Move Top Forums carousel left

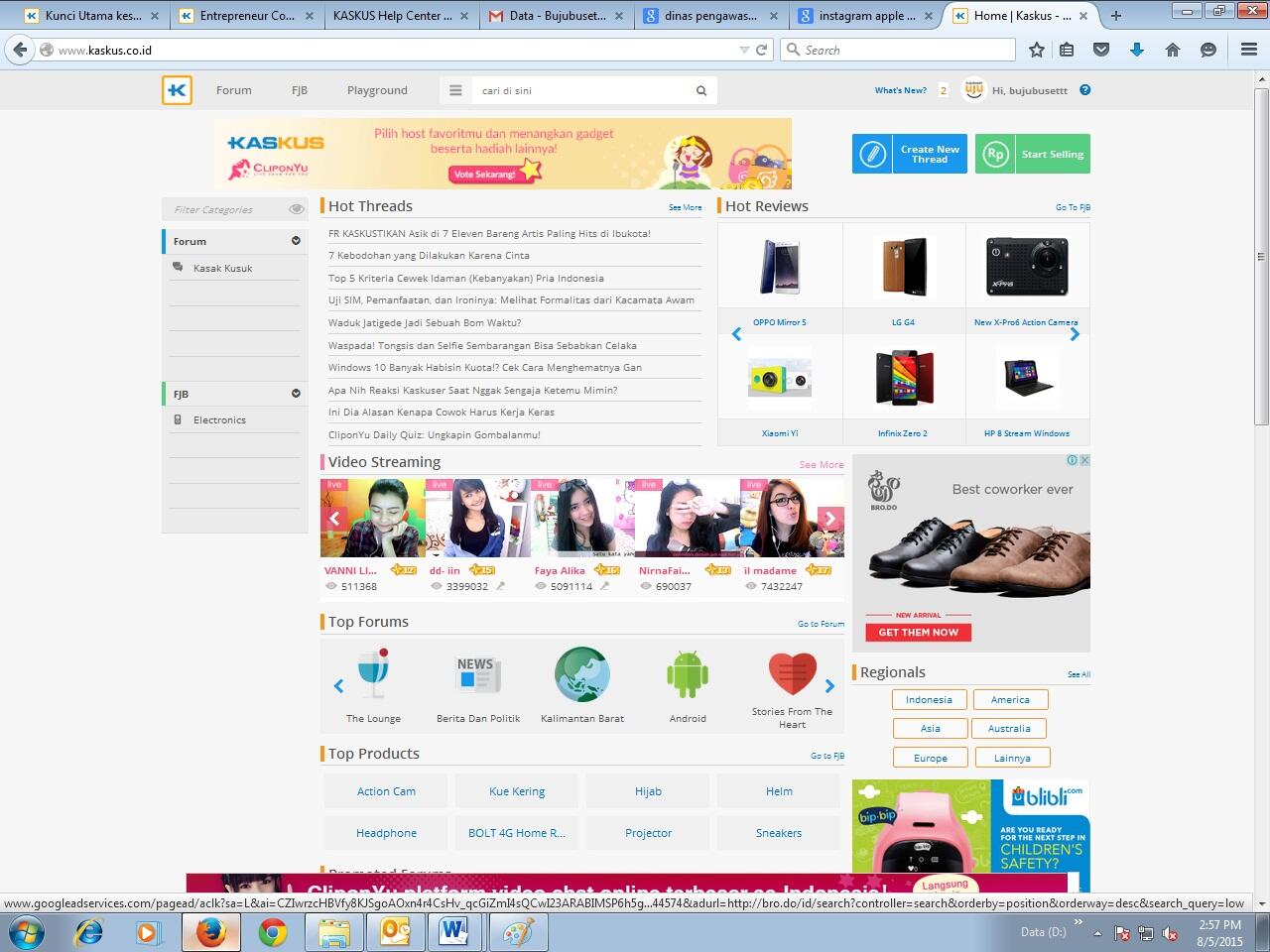coord(338,686)
